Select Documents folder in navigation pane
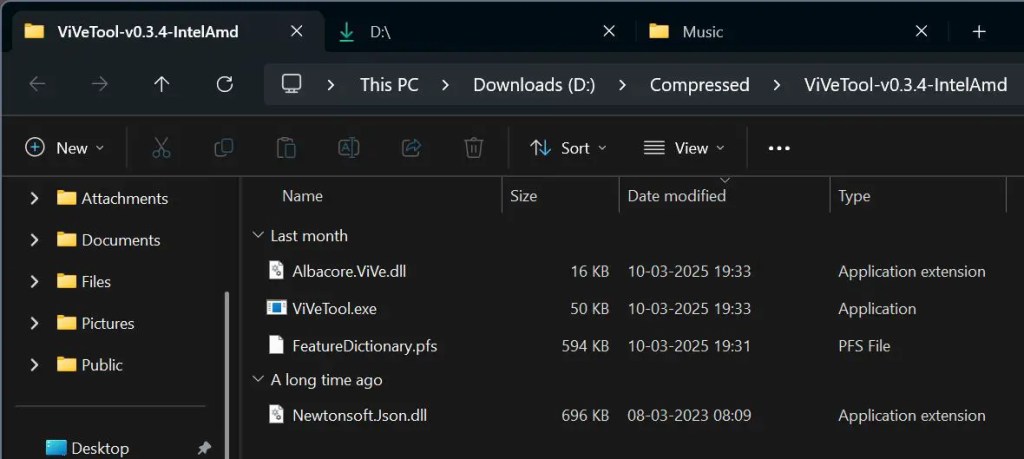The width and height of the screenshot is (1024, 459). (121, 240)
